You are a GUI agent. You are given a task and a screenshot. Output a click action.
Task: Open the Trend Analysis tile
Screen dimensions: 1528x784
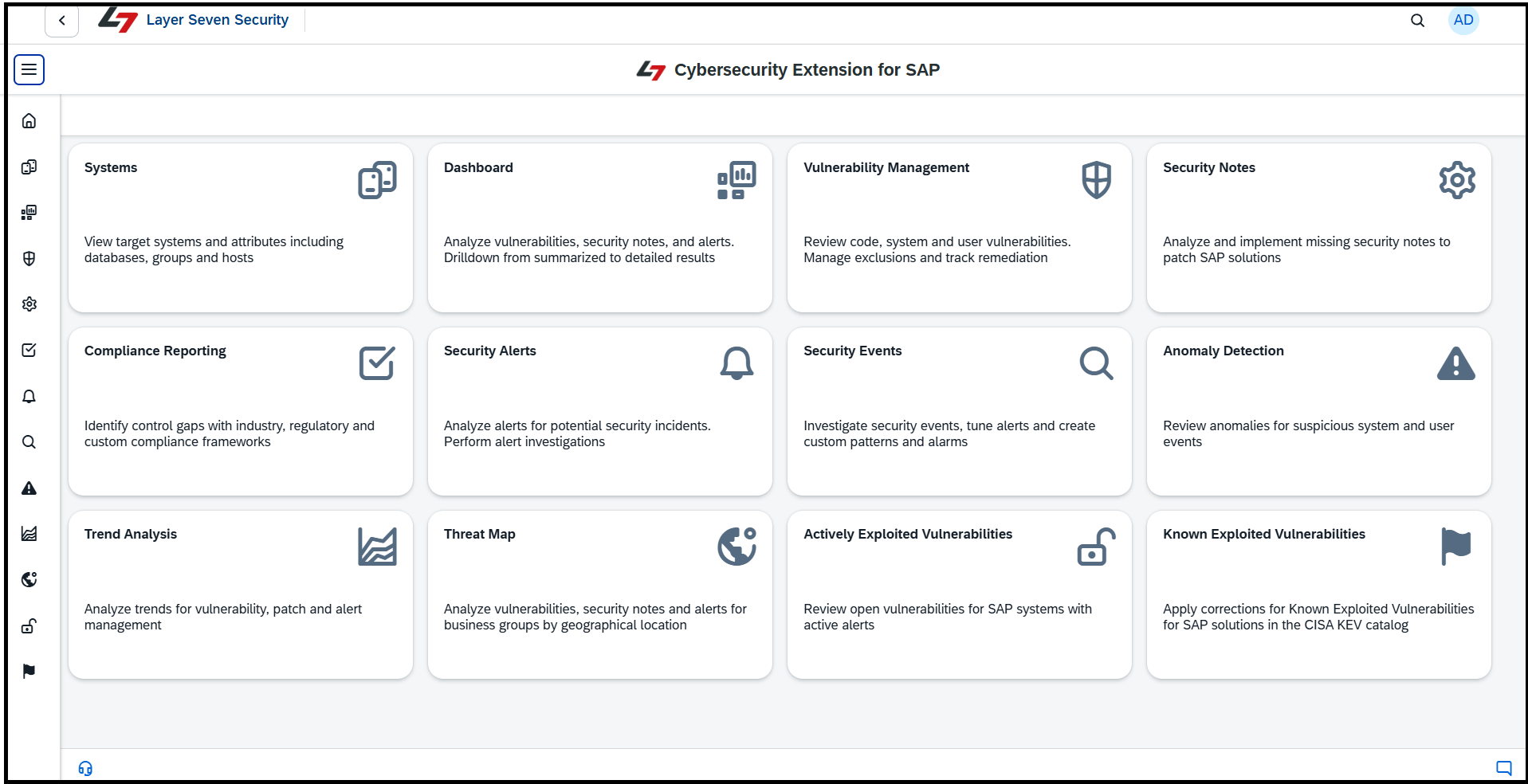240,594
